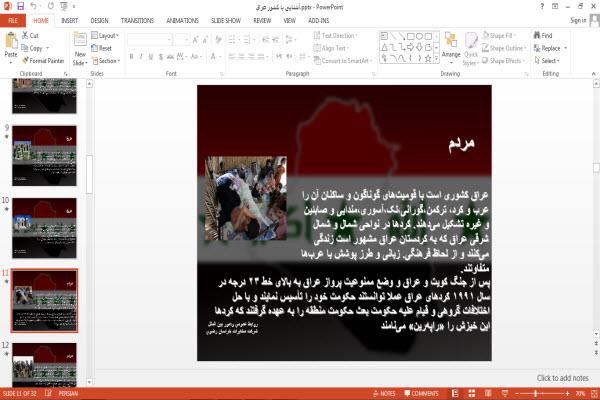Image resolution: width=600 pixels, height=400 pixels.
Task: Start Slide Show from status bar icon
Action: click(x=505, y=393)
